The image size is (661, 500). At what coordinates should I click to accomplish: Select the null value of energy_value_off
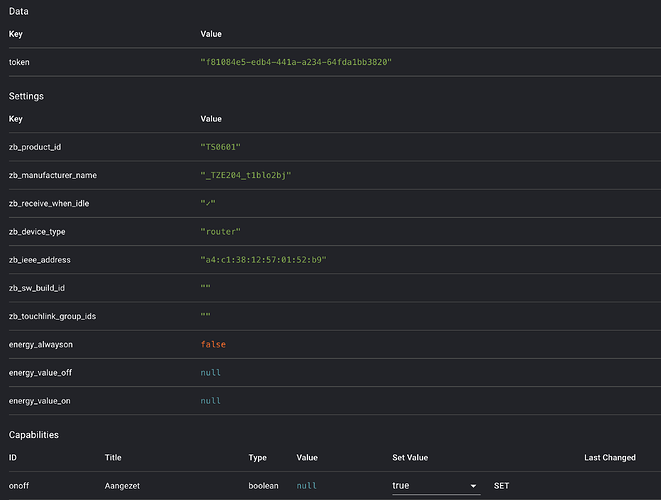(x=210, y=373)
